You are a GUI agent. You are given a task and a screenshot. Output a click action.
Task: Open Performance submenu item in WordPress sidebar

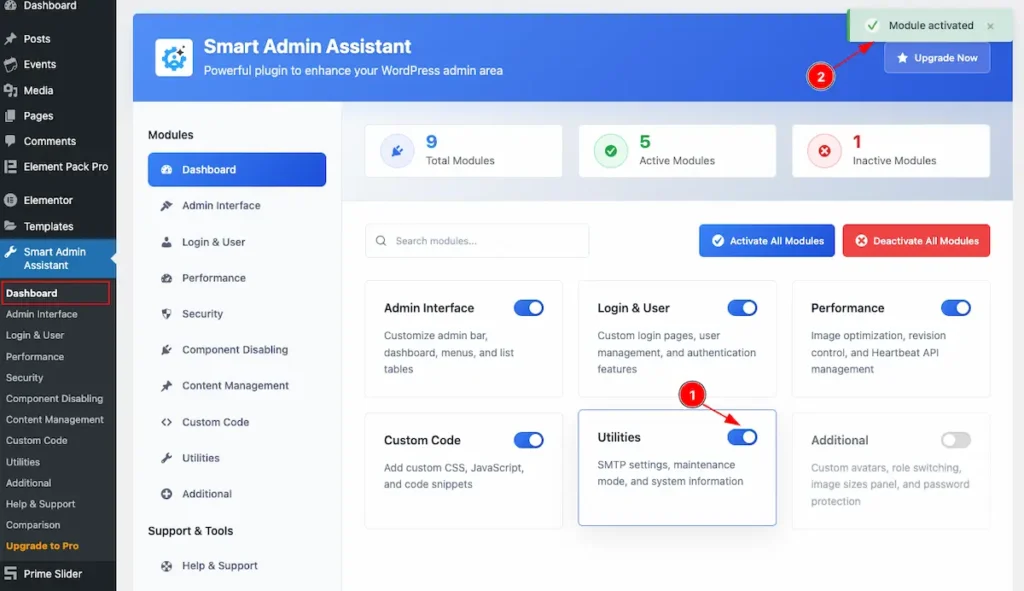click(x=35, y=357)
